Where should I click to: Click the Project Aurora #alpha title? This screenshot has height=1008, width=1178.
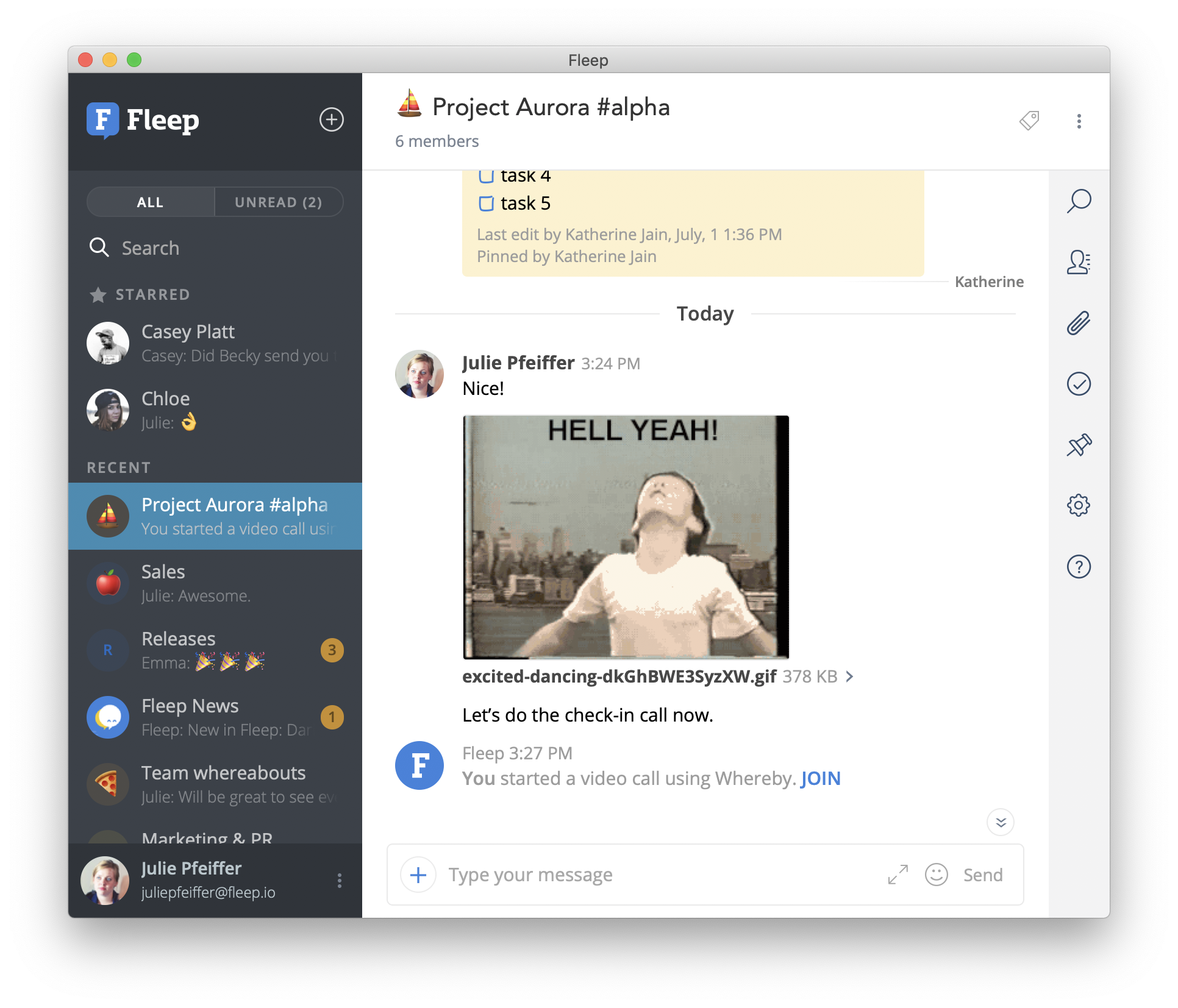click(x=551, y=107)
